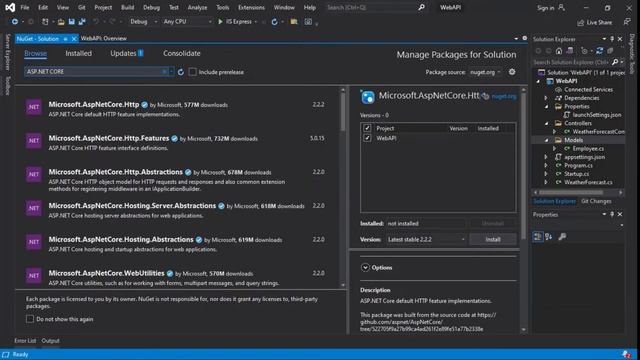Click the Microsoft.AspNetCore.Http package .NET icon
Image resolution: width=640 pixels, height=360 pixels.
[34, 107]
